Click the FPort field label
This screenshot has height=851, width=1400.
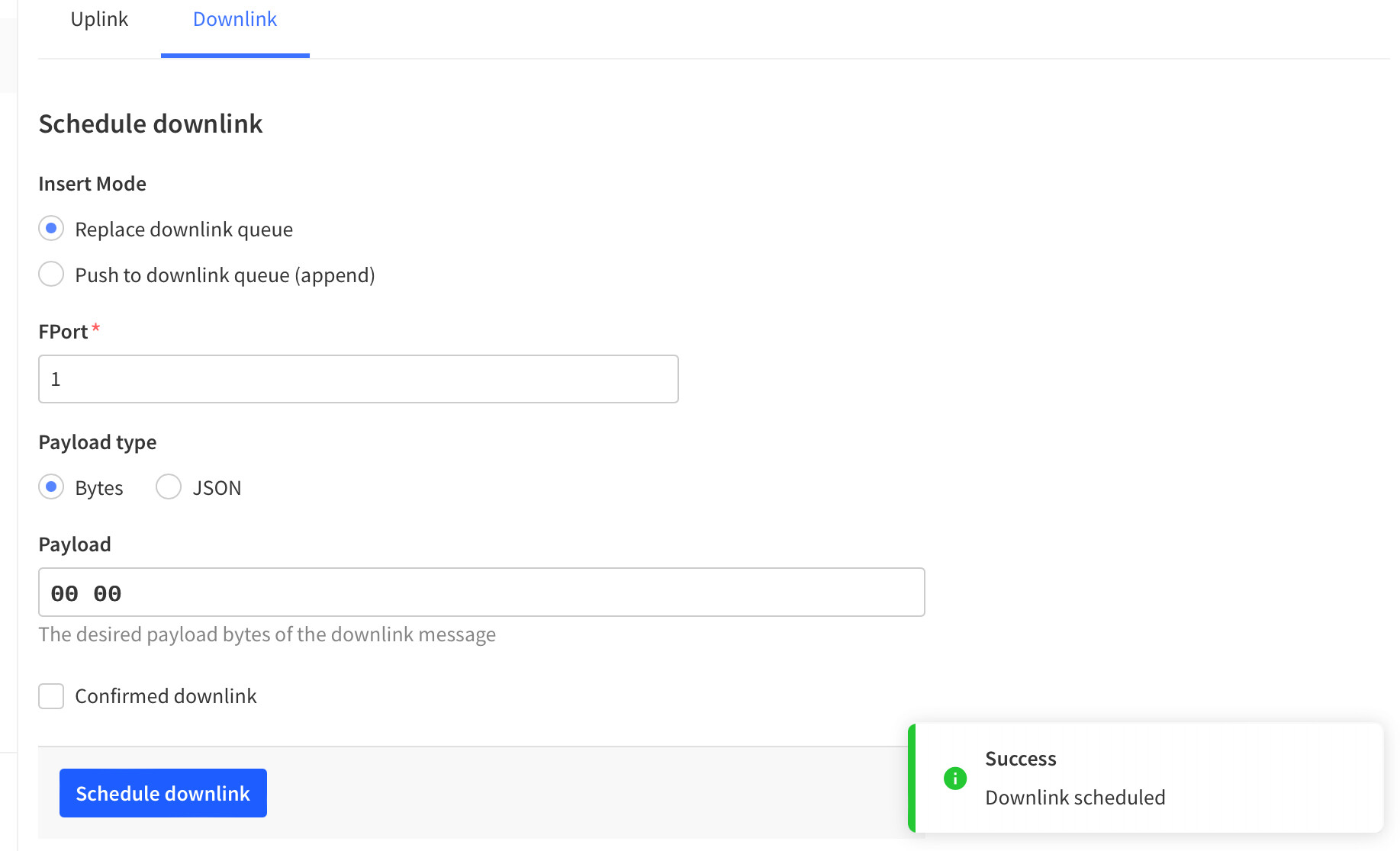click(x=63, y=332)
